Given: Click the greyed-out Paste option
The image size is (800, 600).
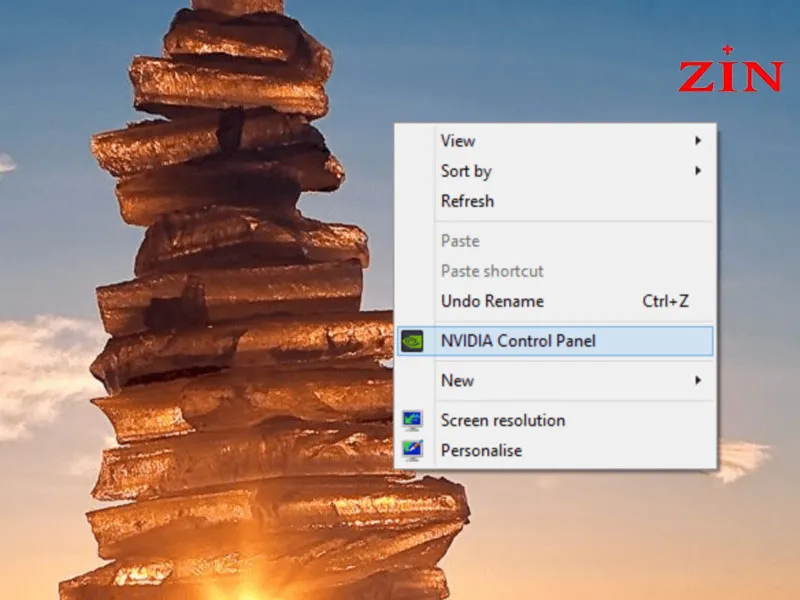Looking at the screenshot, I should [x=460, y=241].
